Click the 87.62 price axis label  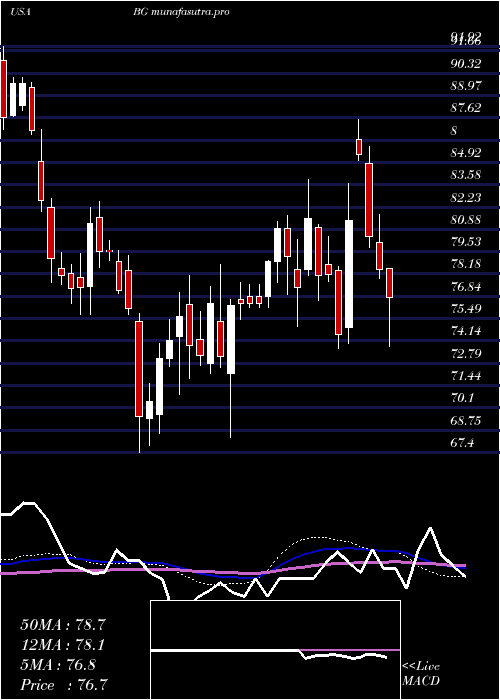(x=466, y=108)
